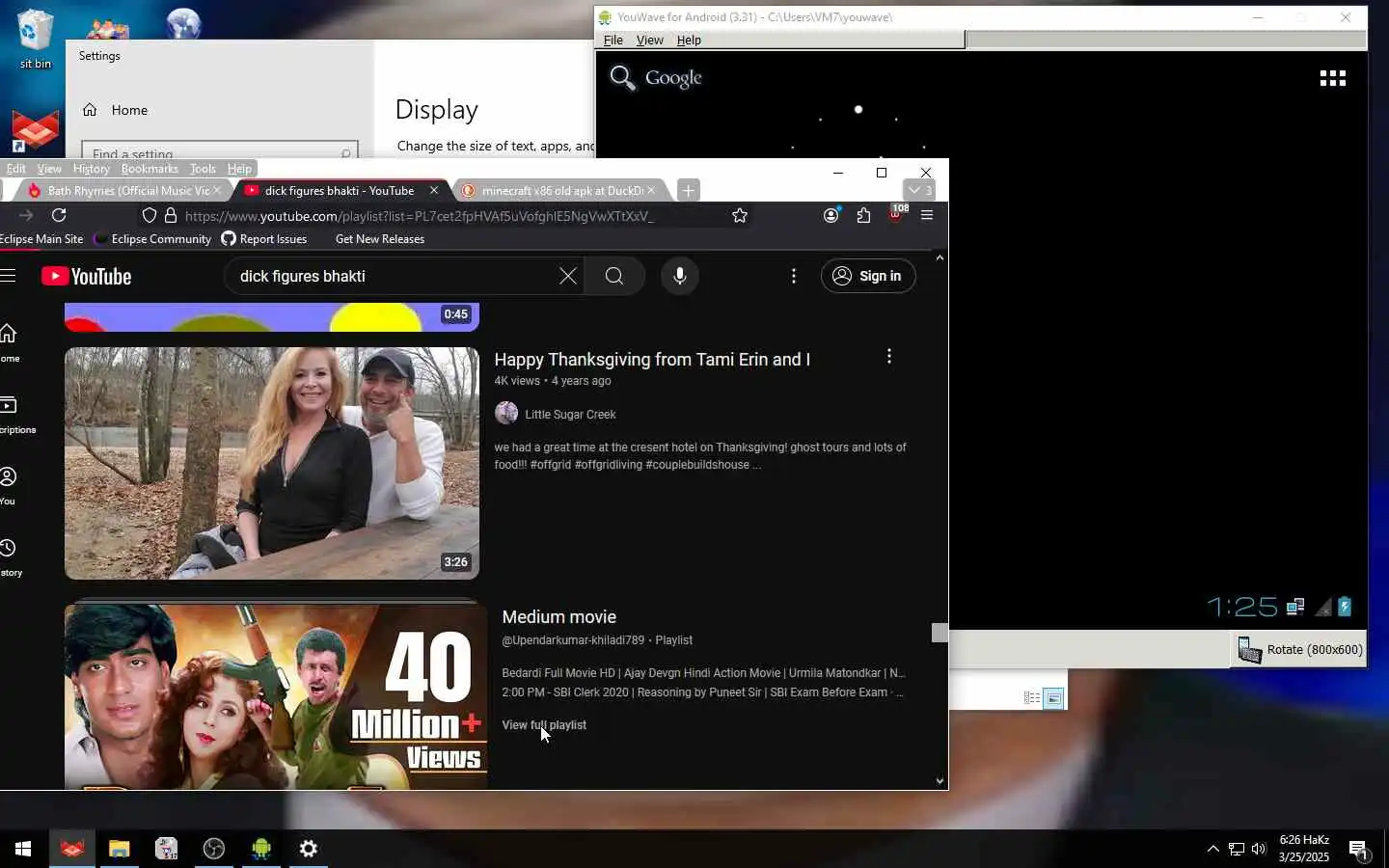Open the YouTube guide hamburger menu

point(8,277)
